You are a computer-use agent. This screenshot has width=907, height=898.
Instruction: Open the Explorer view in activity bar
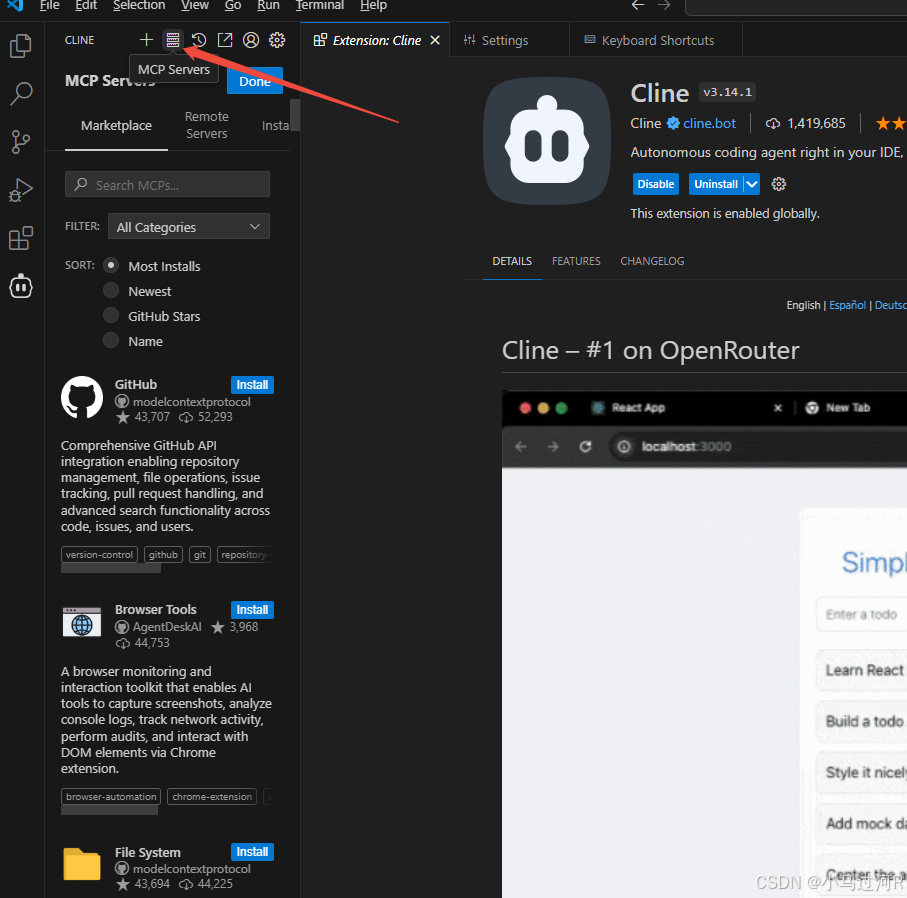[21, 46]
